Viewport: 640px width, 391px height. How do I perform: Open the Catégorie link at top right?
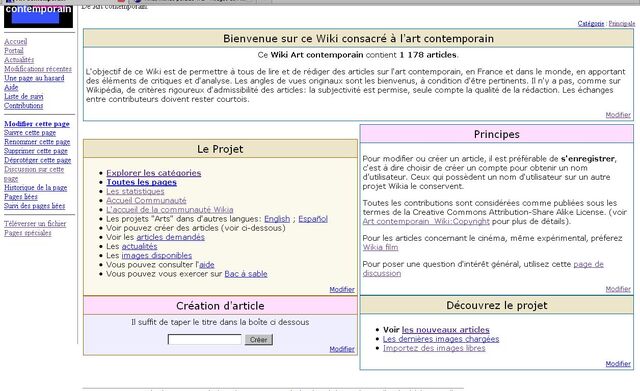coord(591,24)
